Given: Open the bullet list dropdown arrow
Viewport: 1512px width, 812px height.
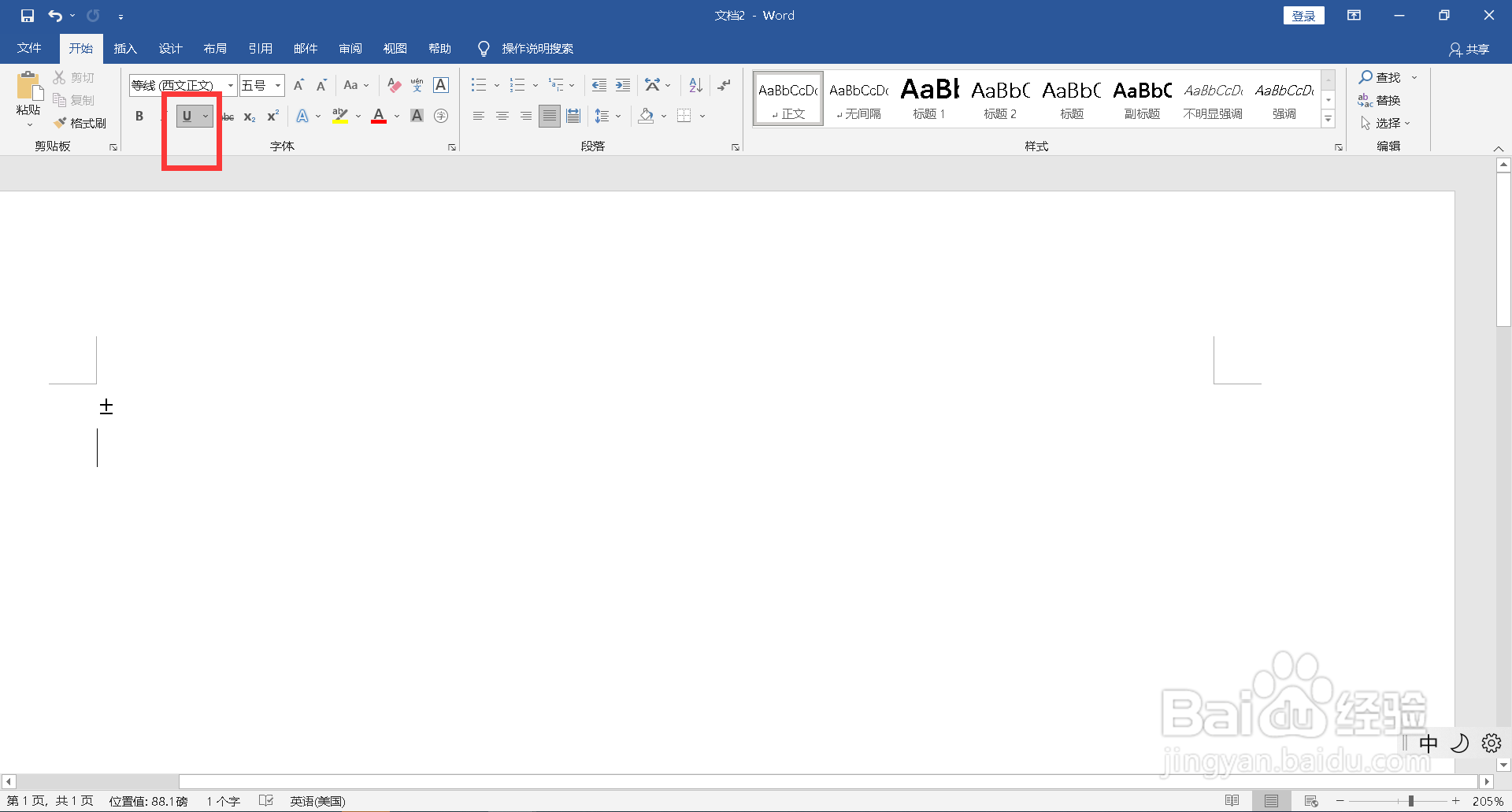Looking at the screenshot, I should pyautogui.click(x=497, y=85).
